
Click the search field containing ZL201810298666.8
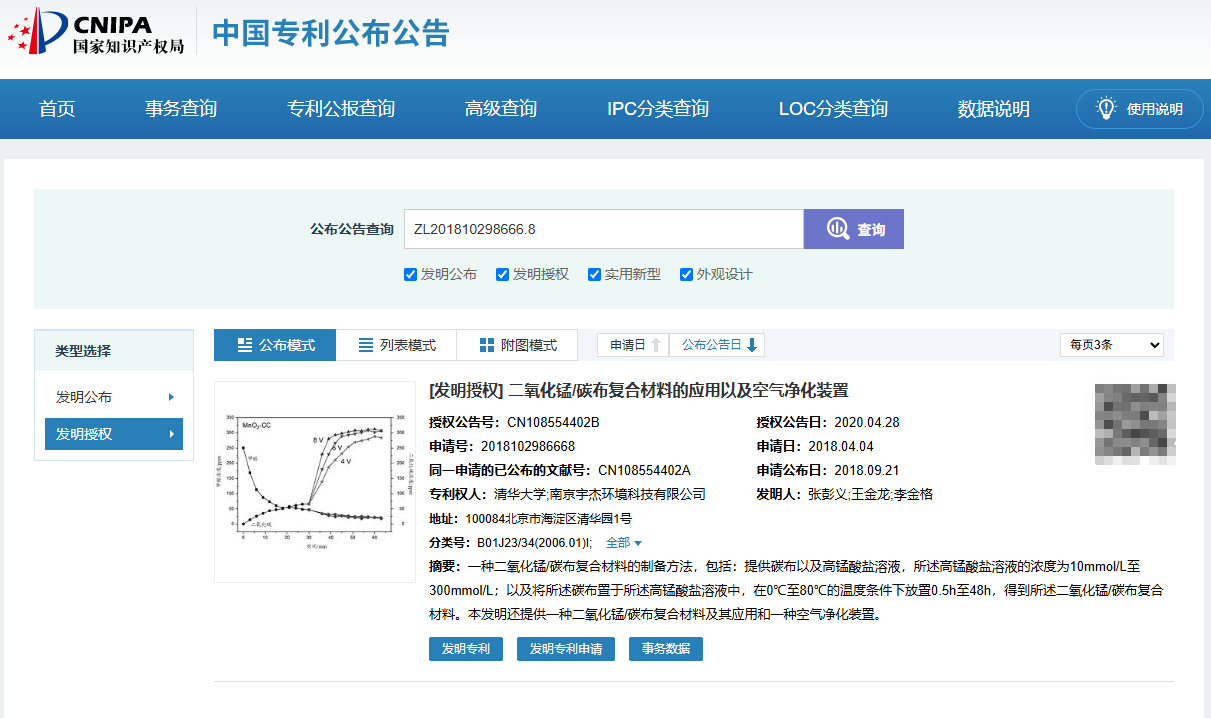[604, 229]
